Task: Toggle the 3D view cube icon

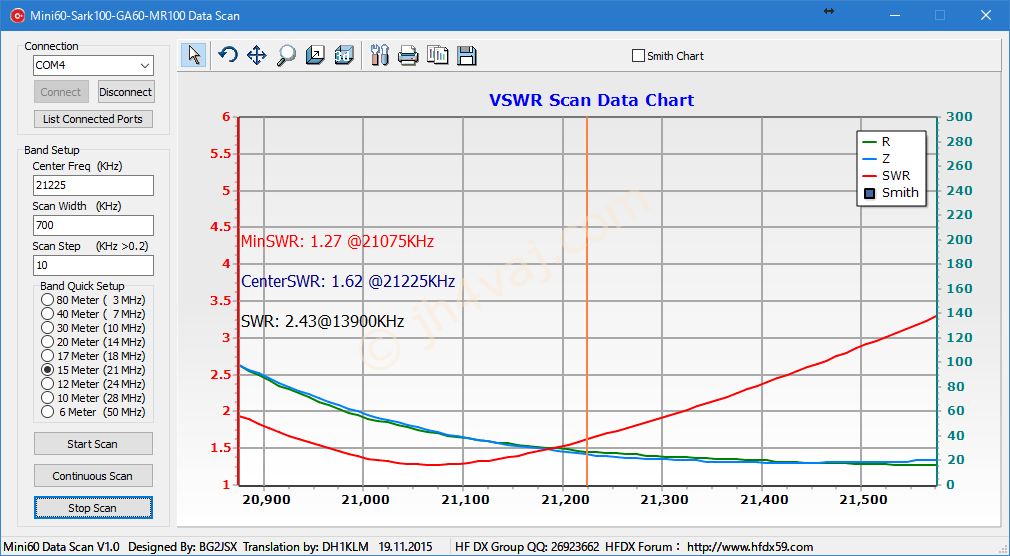Action: point(344,55)
